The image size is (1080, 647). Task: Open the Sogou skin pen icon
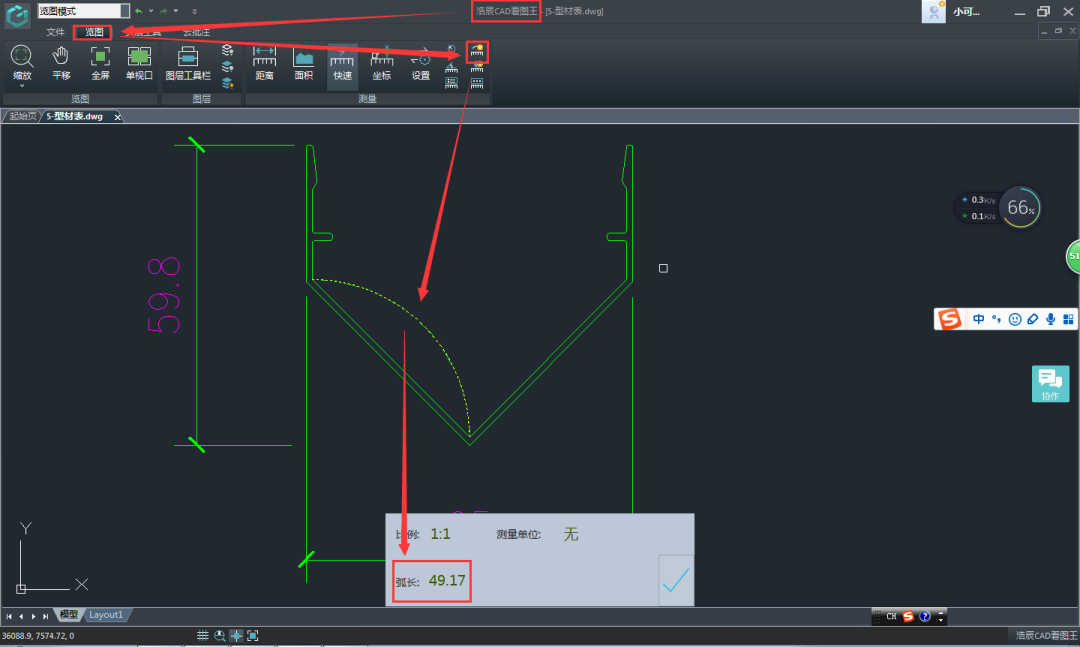pos(1032,319)
